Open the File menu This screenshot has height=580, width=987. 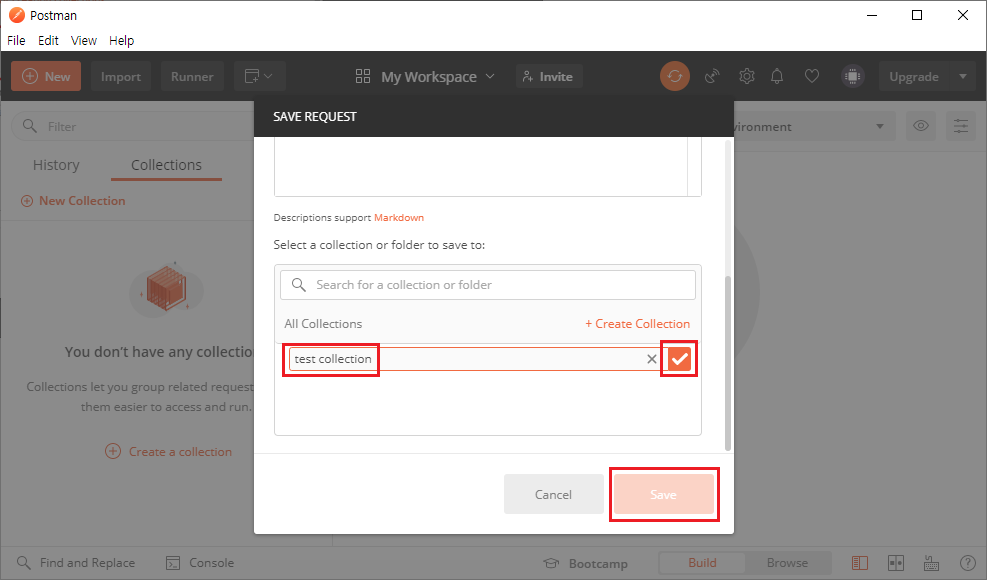pos(16,40)
